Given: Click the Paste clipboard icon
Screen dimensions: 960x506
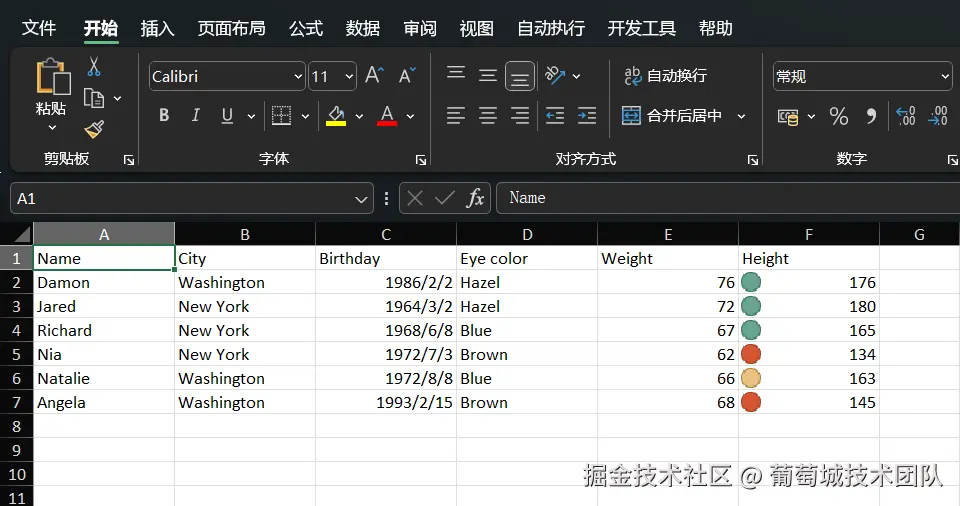Looking at the screenshot, I should pyautogui.click(x=53, y=77).
